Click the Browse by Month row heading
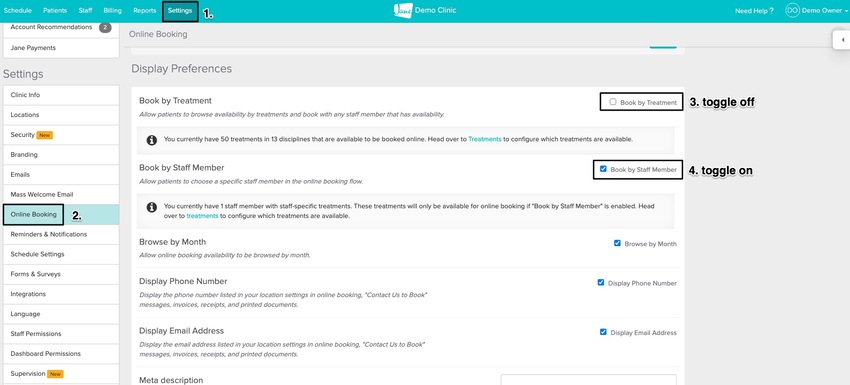Screen dimensions: 850x385 point(172,242)
